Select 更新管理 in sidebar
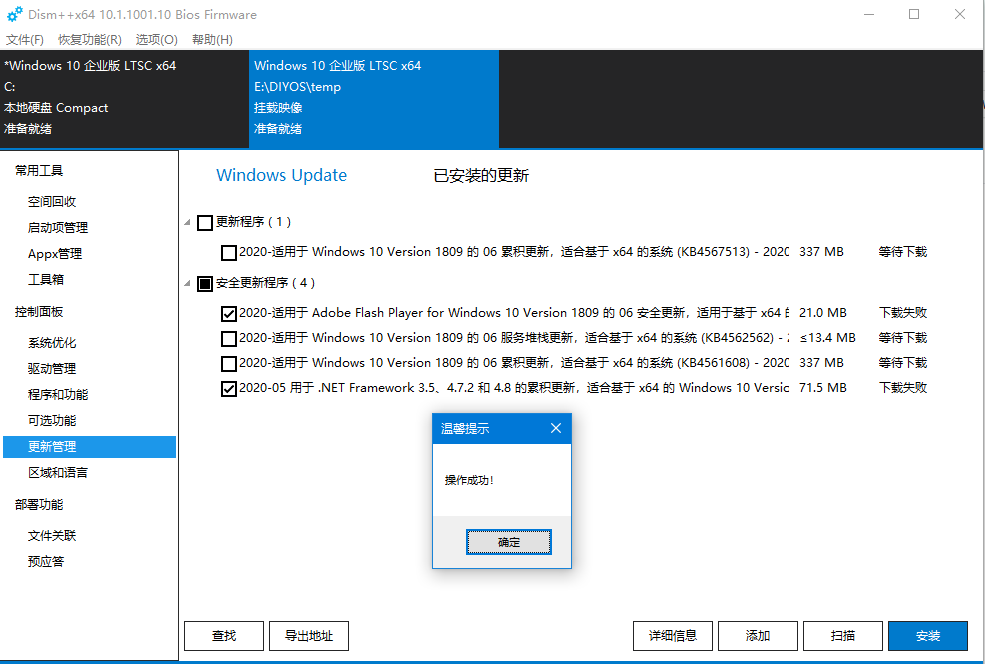 (x=89, y=447)
